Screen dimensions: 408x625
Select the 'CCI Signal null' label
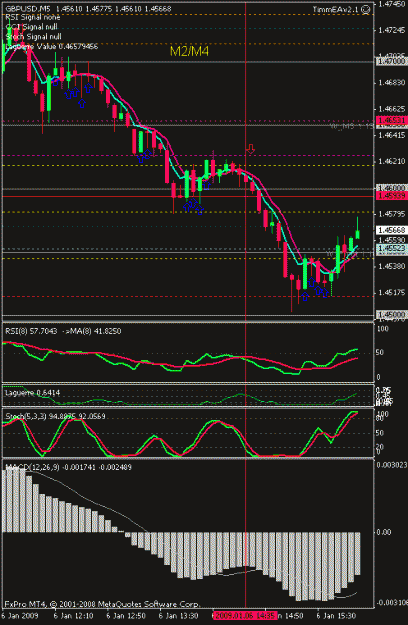(x=31, y=27)
